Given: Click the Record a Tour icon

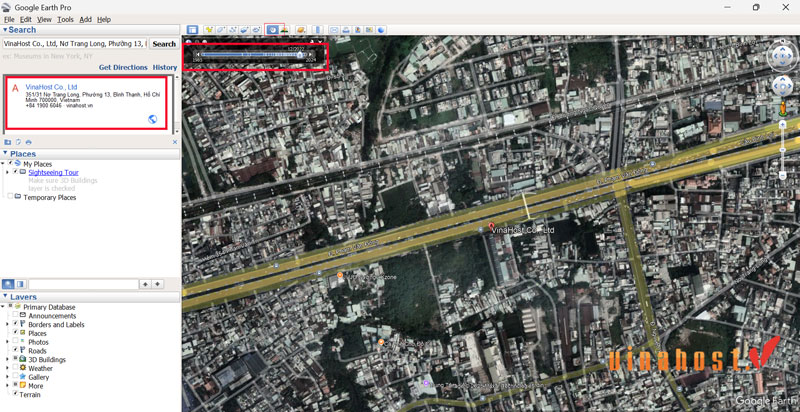Looking at the screenshot, I should [256, 30].
